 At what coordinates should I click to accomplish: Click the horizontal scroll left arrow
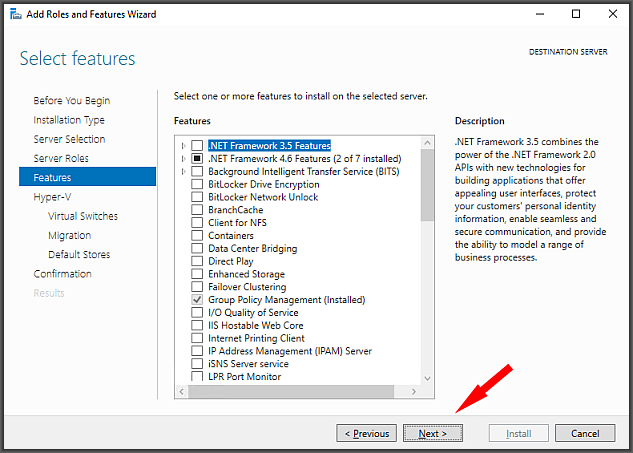click(x=182, y=391)
